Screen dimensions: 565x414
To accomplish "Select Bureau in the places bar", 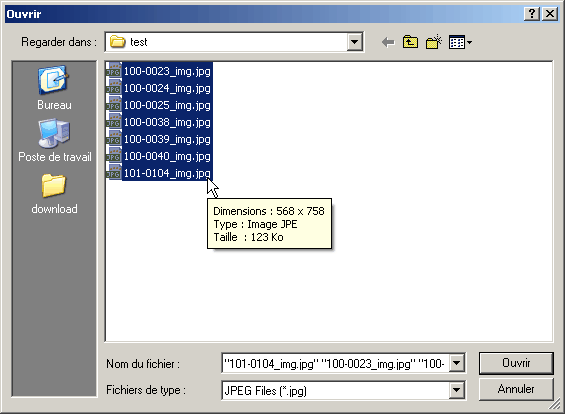I will click(x=54, y=88).
